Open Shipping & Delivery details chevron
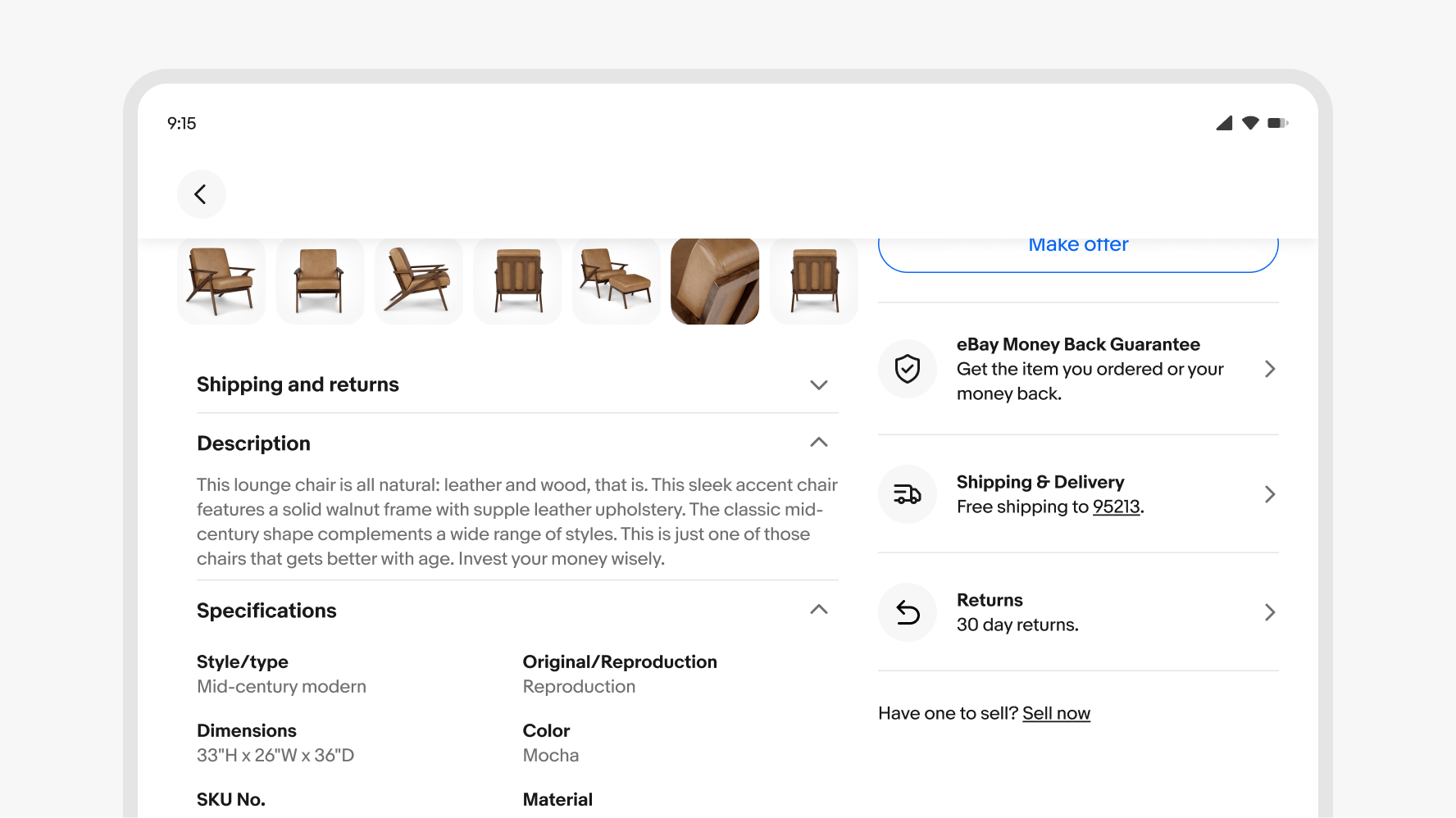The image size is (1456, 818). coord(1269,494)
